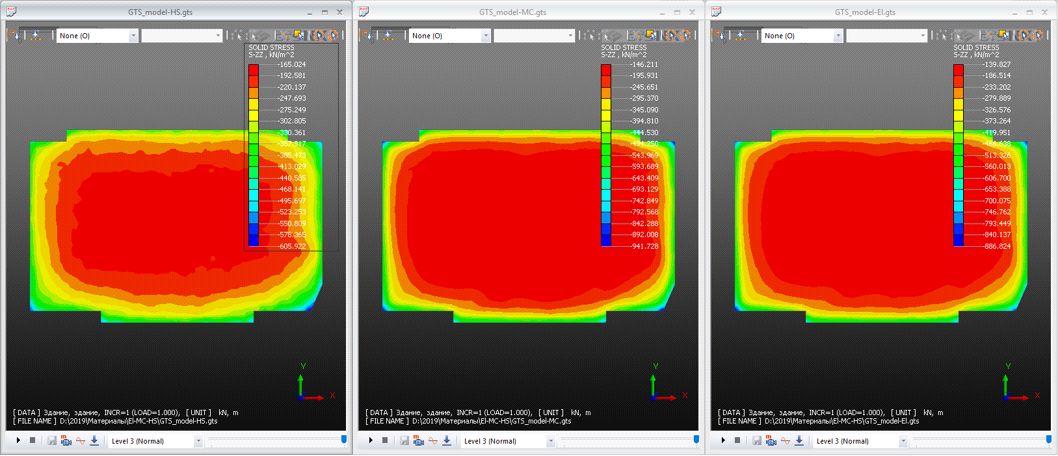
Task: Click the wave curve icon in GTS_model-EI window
Action: coord(784,441)
